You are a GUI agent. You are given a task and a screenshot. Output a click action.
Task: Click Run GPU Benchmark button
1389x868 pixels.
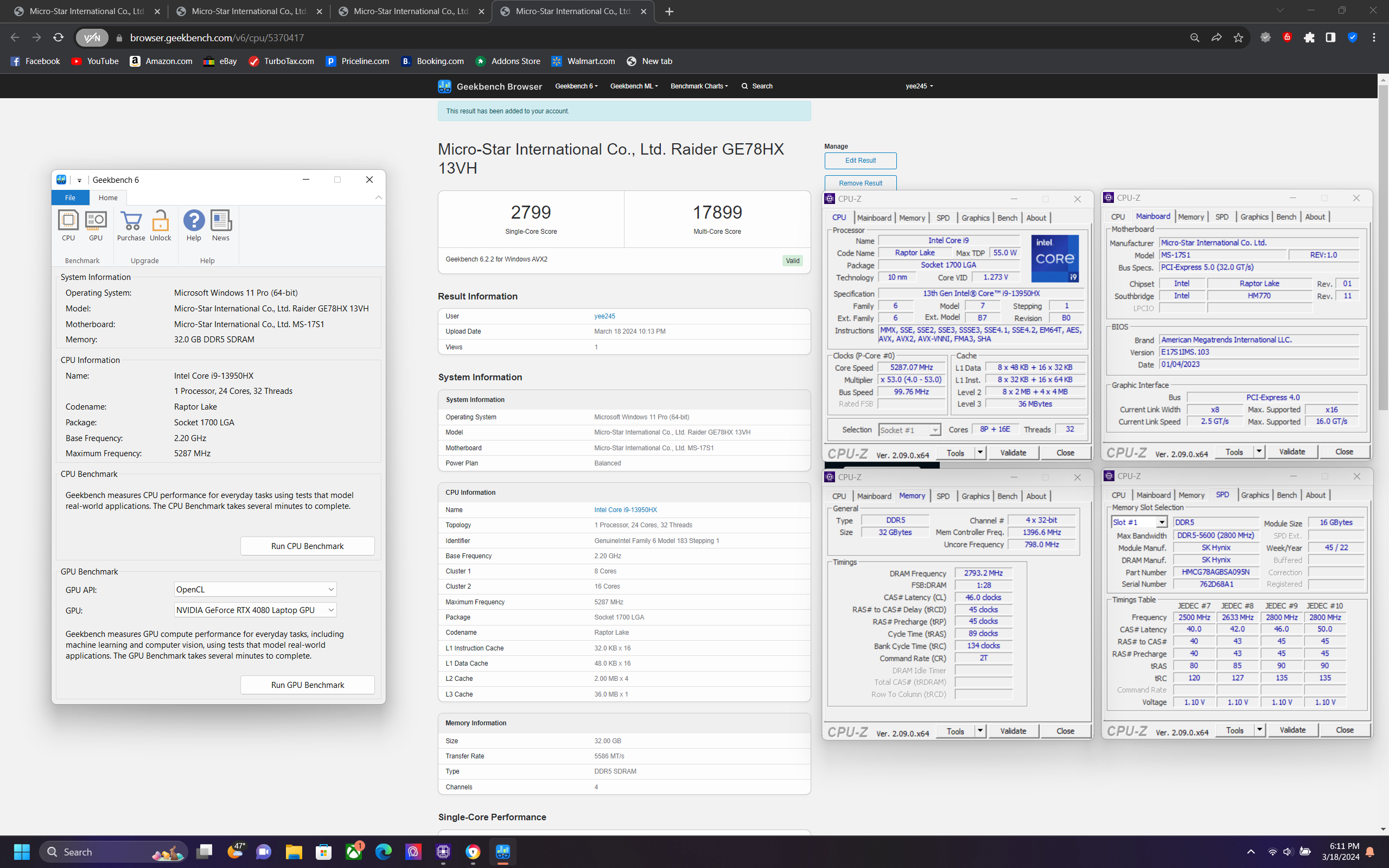pyautogui.click(x=307, y=685)
